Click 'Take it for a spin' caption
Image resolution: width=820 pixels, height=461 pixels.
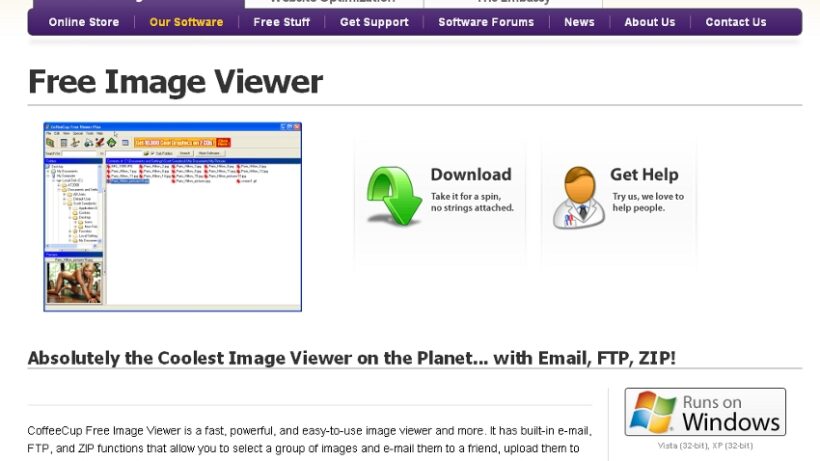(472, 202)
